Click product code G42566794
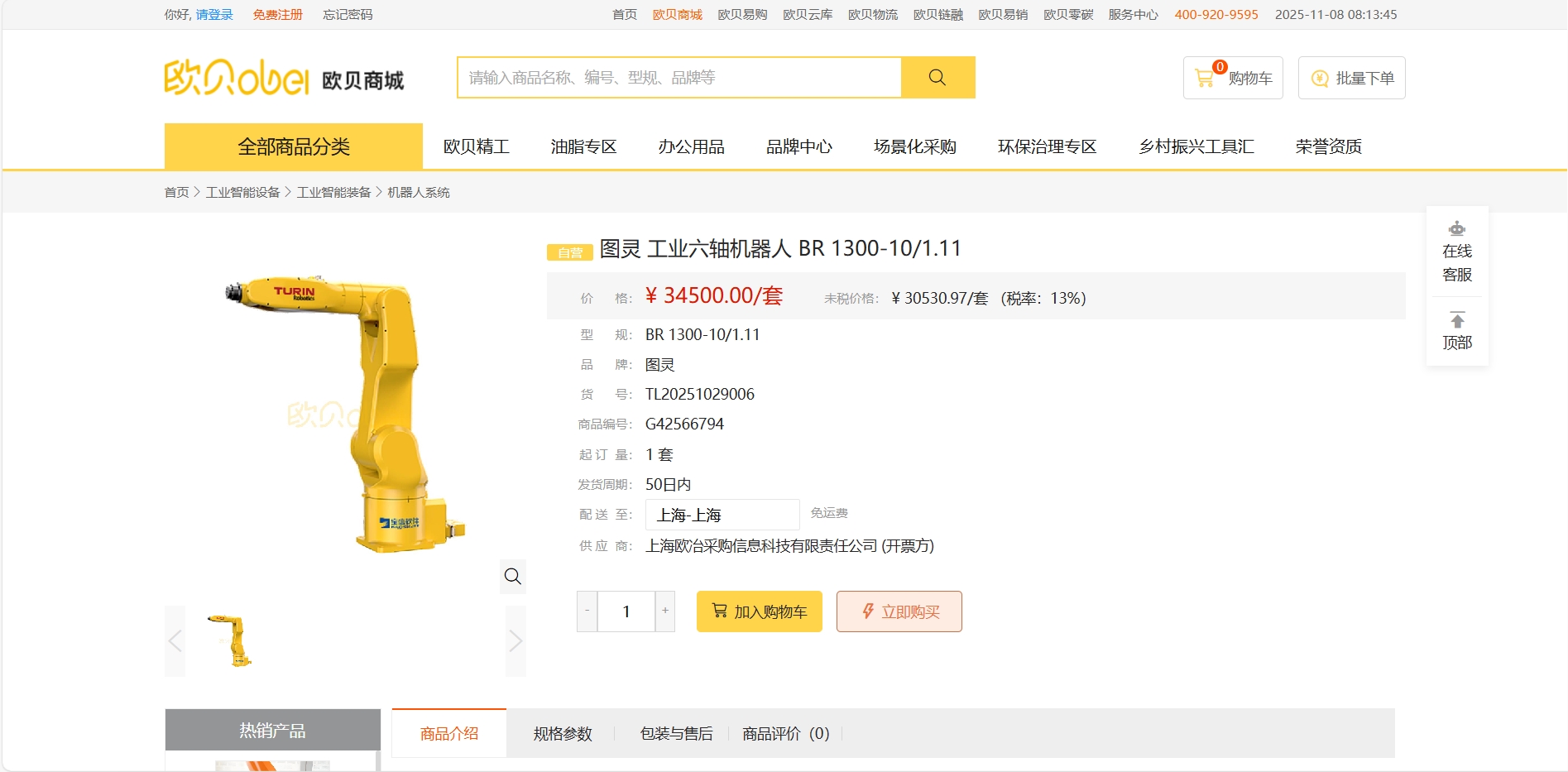1568x772 pixels. tap(684, 424)
